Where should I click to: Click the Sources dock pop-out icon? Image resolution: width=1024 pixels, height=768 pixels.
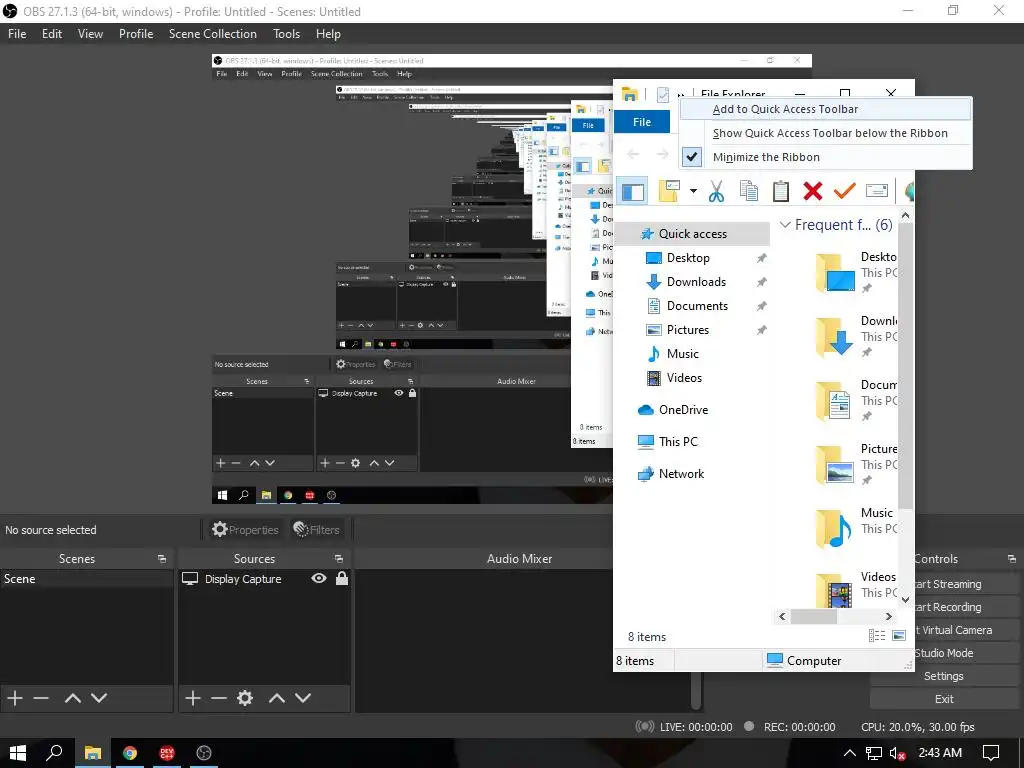point(338,559)
